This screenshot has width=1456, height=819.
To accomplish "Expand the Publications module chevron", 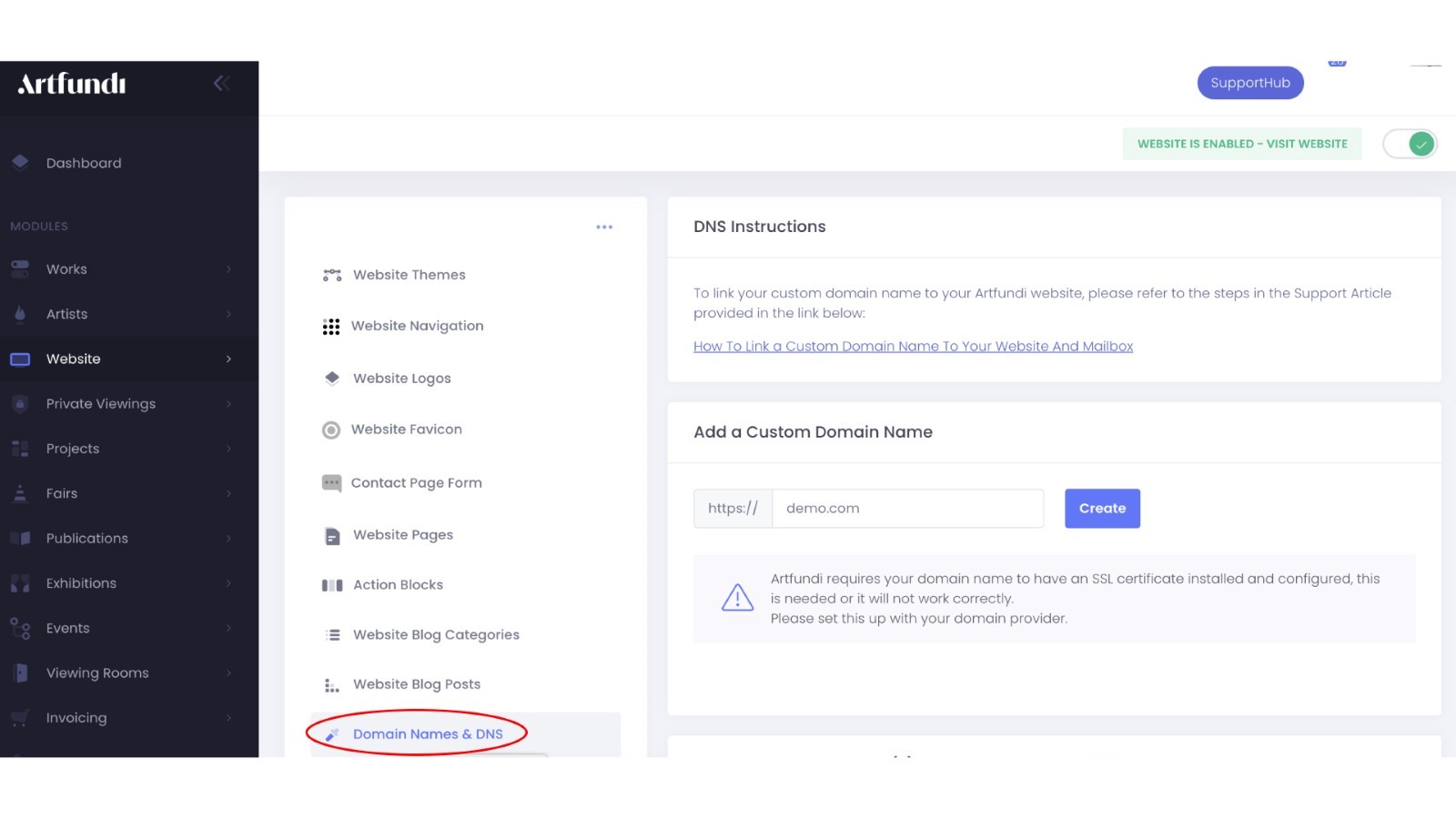I will [228, 538].
